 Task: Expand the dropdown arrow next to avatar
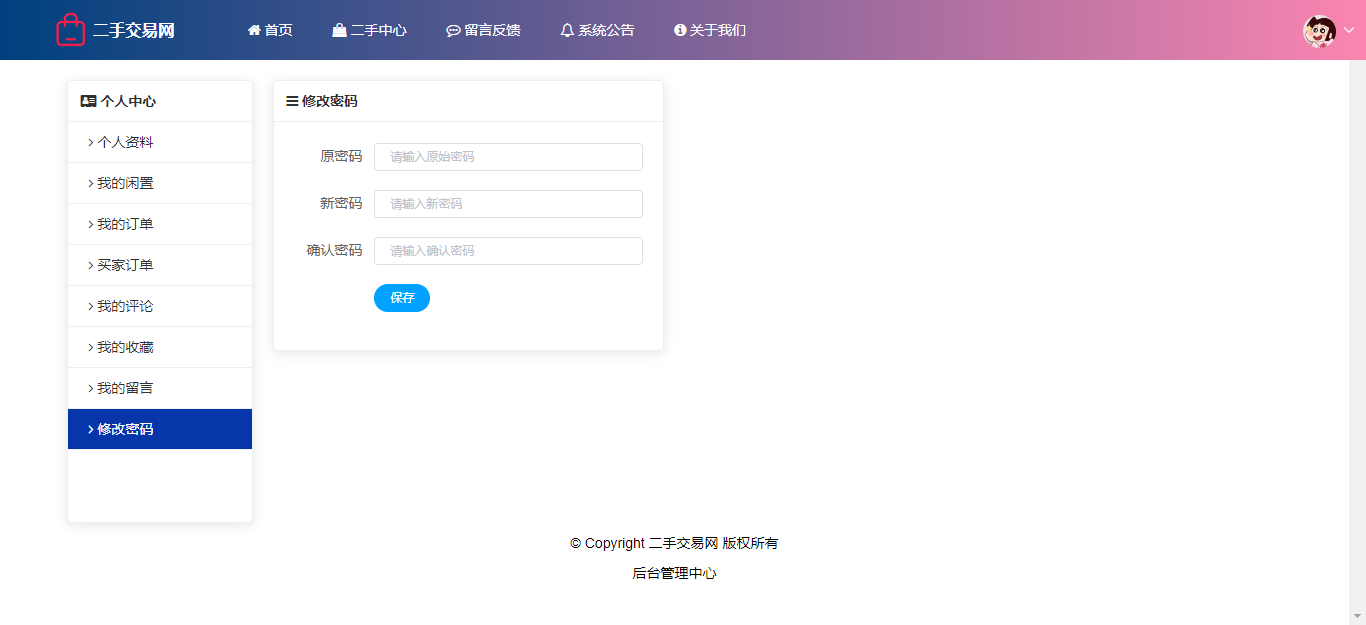[1348, 31]
